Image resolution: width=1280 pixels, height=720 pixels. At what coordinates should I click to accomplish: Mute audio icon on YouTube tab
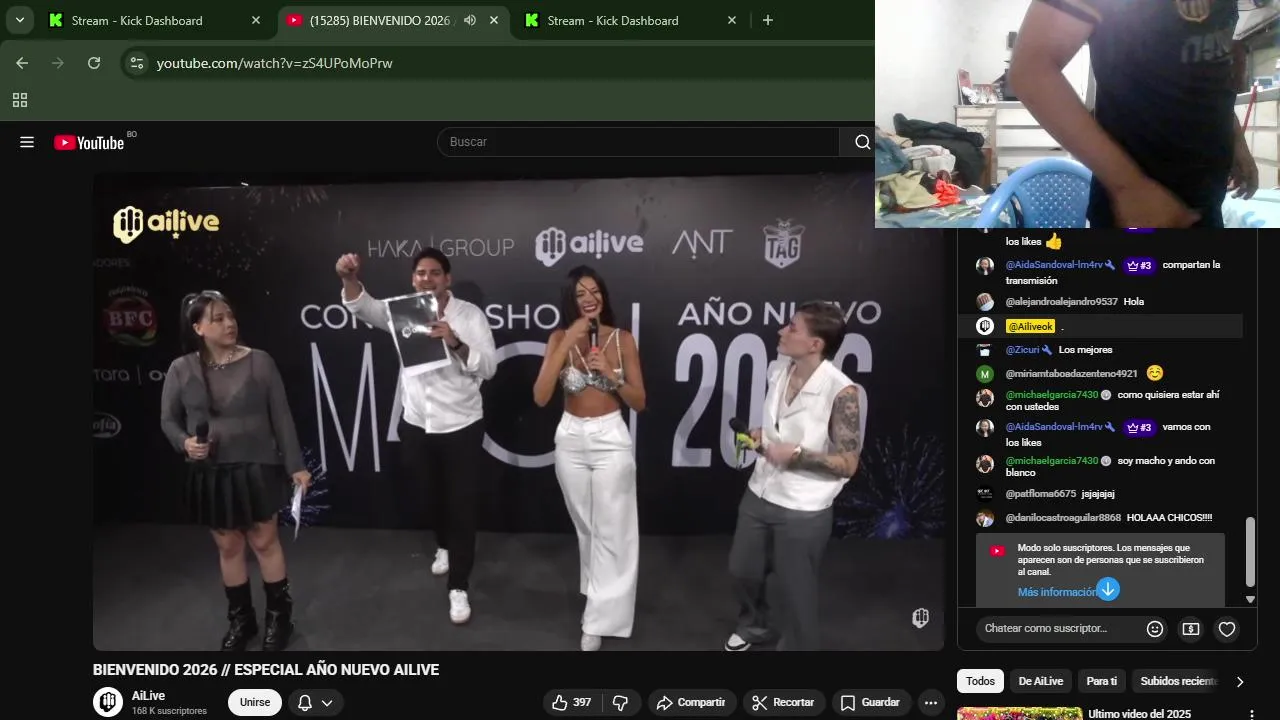pyautogui.click(x=469, y=20)
